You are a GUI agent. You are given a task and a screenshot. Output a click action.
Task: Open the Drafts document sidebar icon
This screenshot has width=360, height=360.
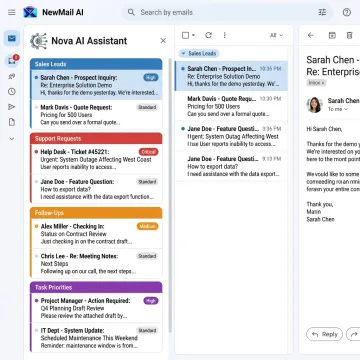[12, 122]
